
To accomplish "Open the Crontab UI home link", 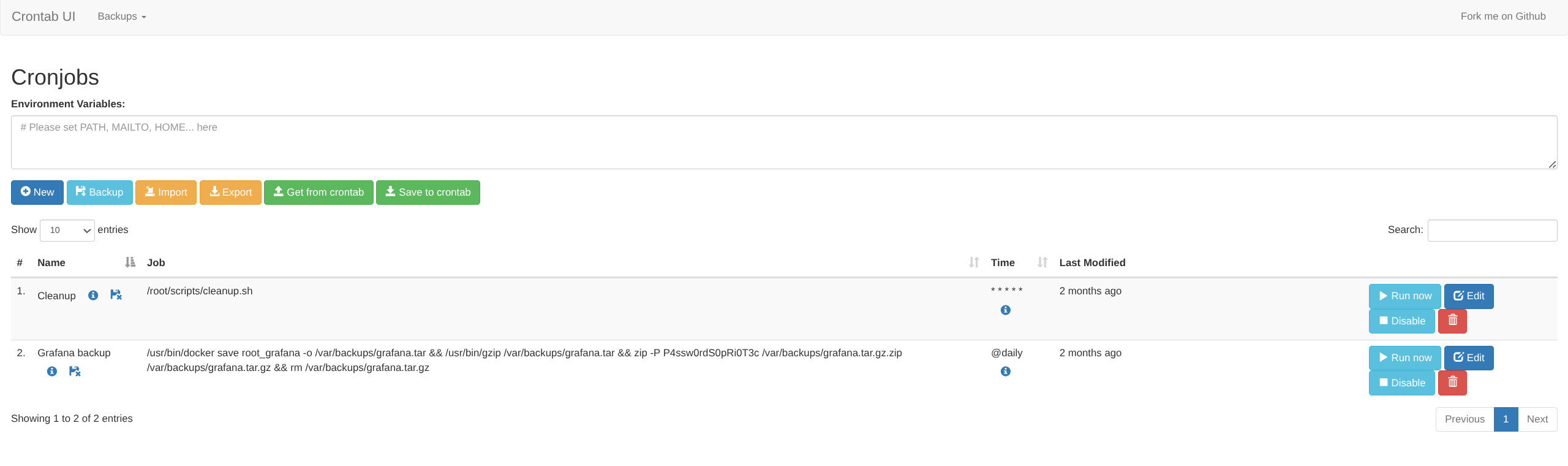I will 43,17.
